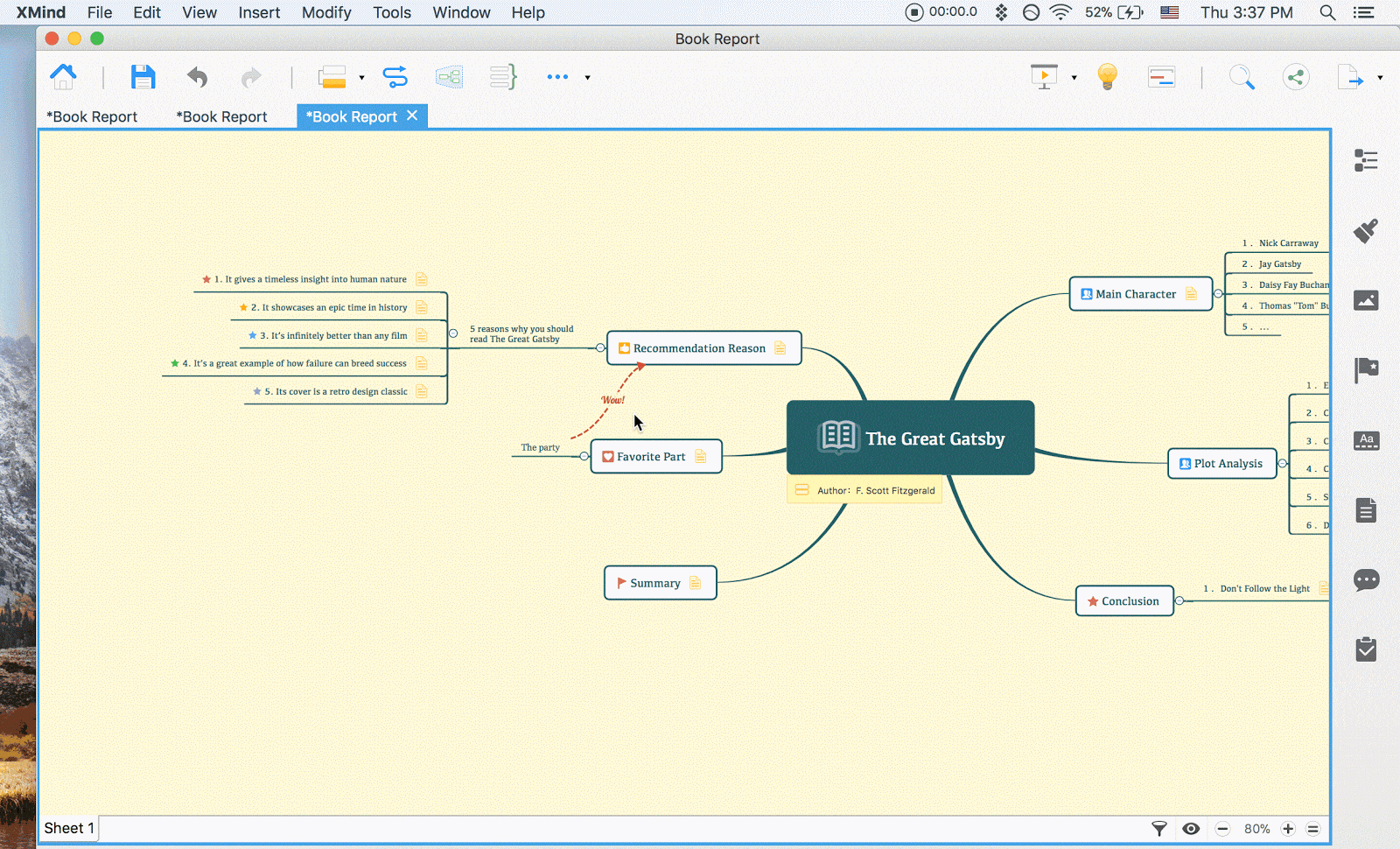
Task: Toggle the filter funnel in status bar
Action: tap(1158, 829)
